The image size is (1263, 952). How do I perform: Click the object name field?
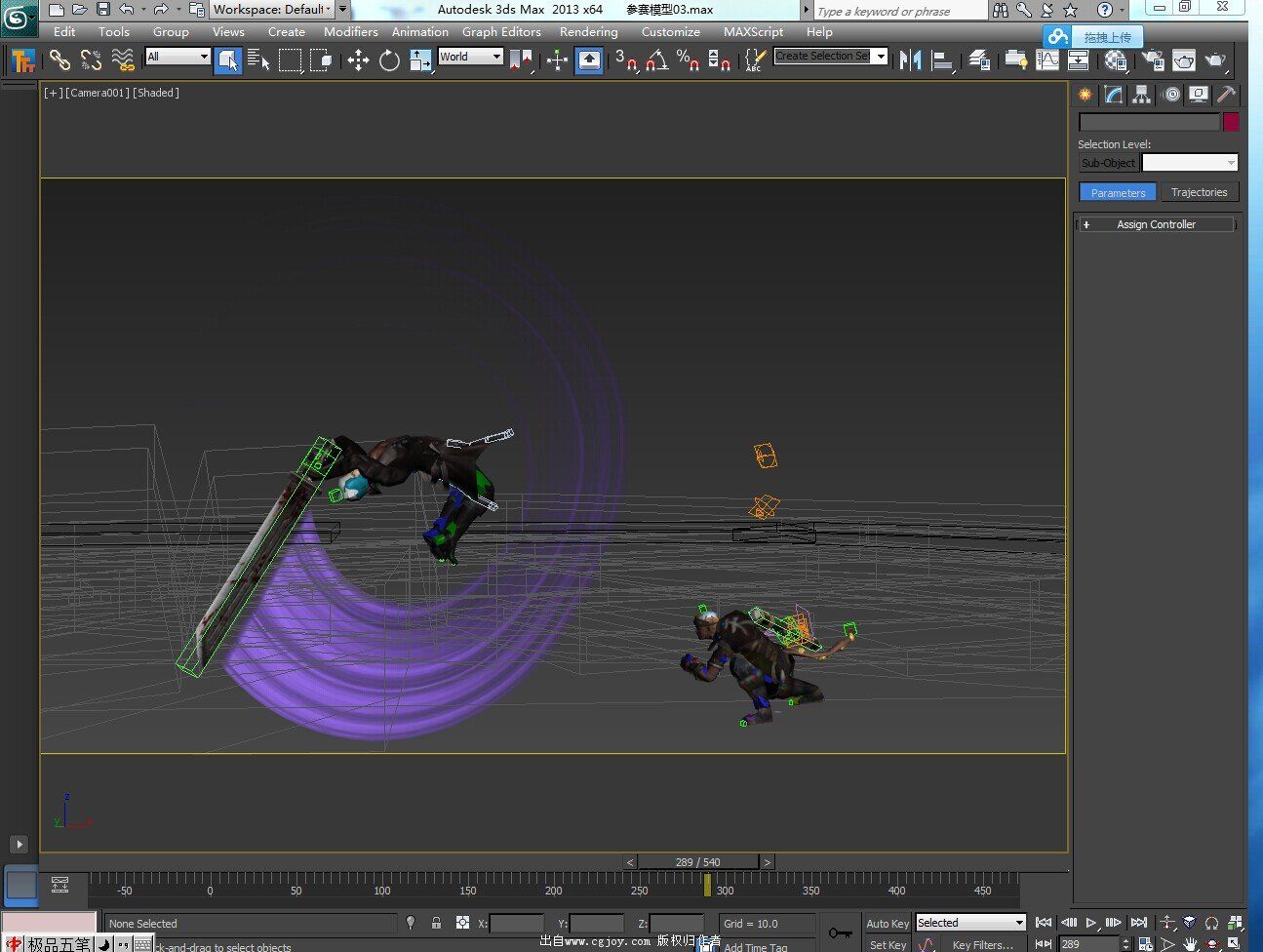click(1149, 122)
